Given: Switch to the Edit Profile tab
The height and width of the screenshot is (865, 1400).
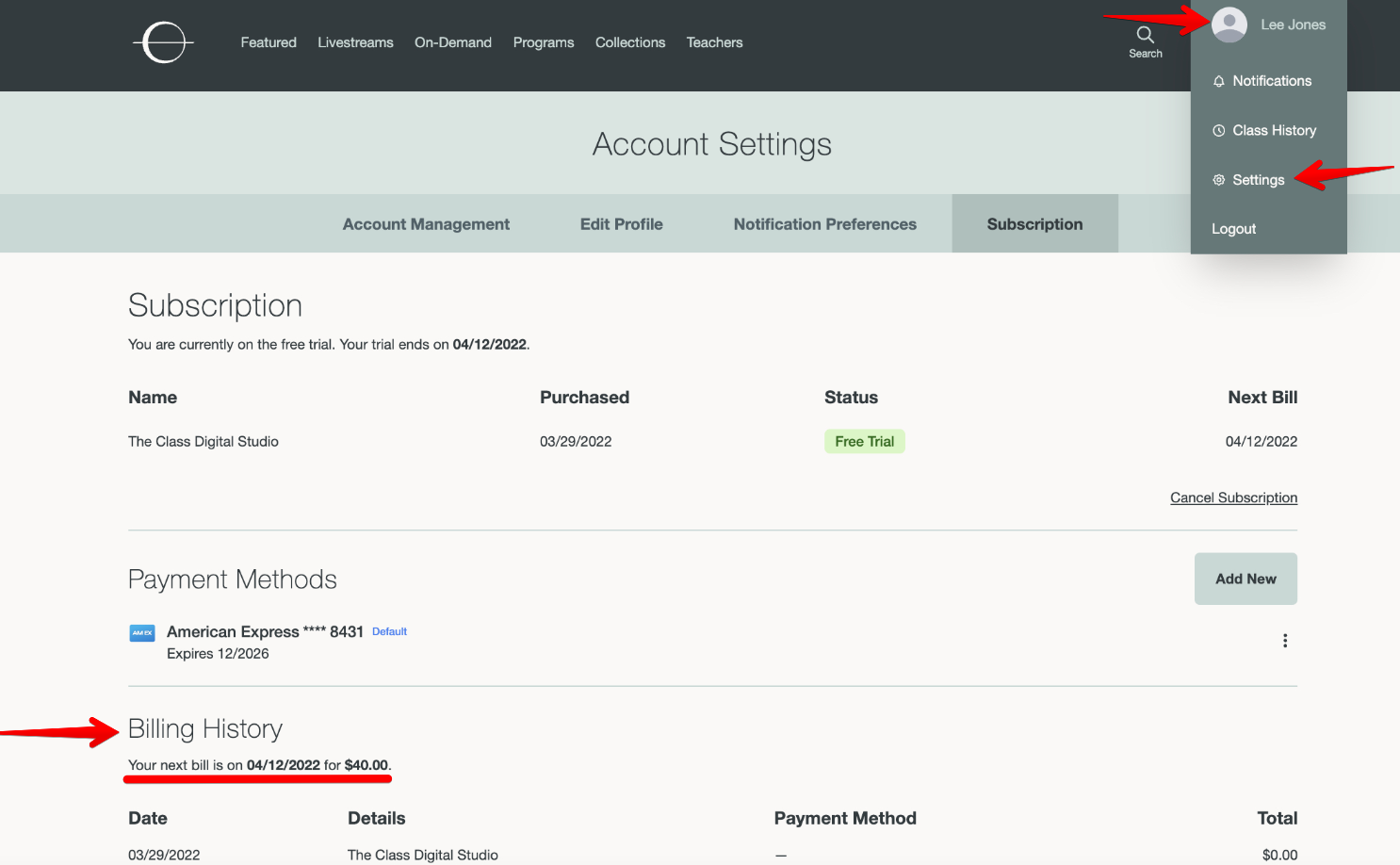Looking at the screenshot, I should tap(621, 224).
